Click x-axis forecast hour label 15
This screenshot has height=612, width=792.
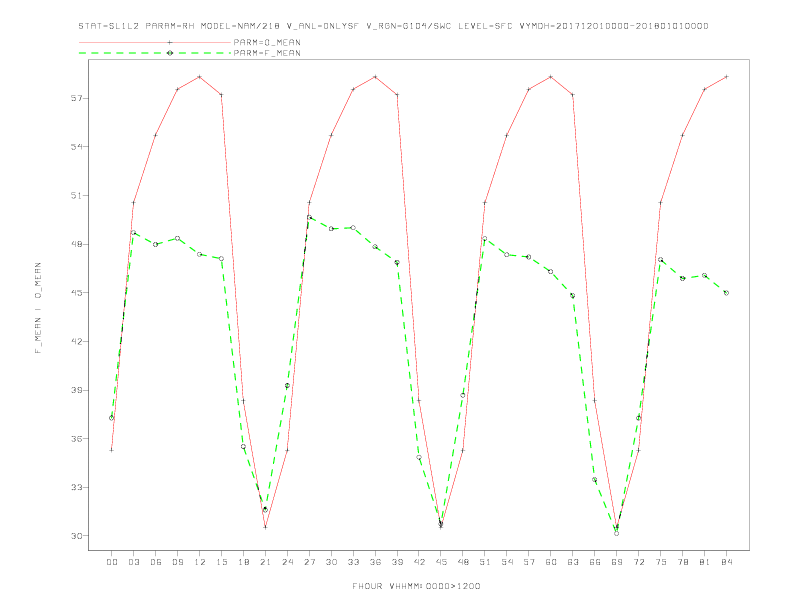tap(221, 562)
